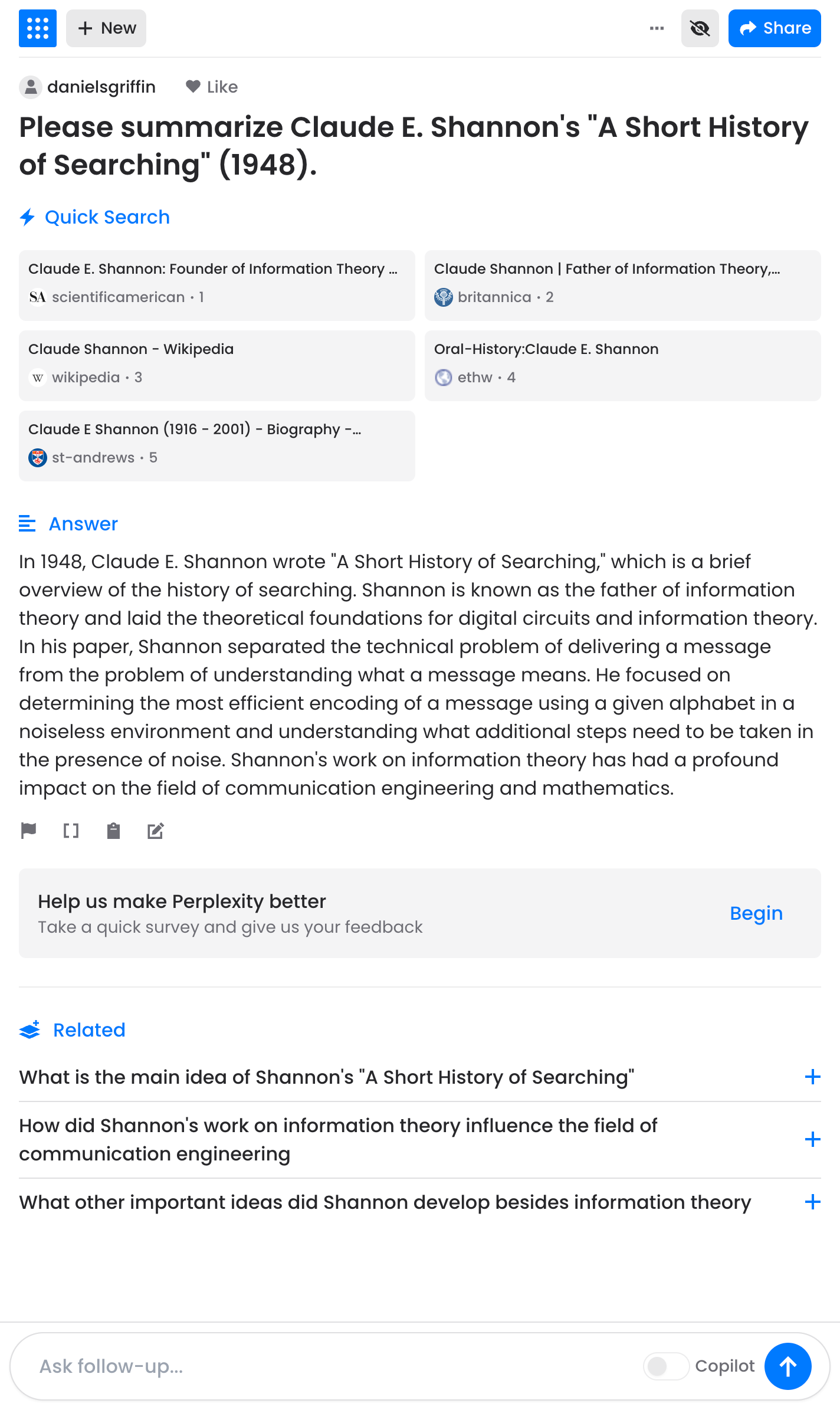Expand the communication engineering related question
Screen dimensions: 840x1410
pyautogui.click(x=812, y=1139)
